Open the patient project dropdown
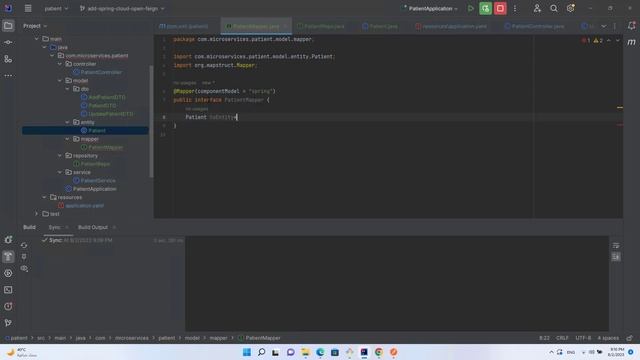This screenshot has width=640, height=360. [x=56, y=9]
